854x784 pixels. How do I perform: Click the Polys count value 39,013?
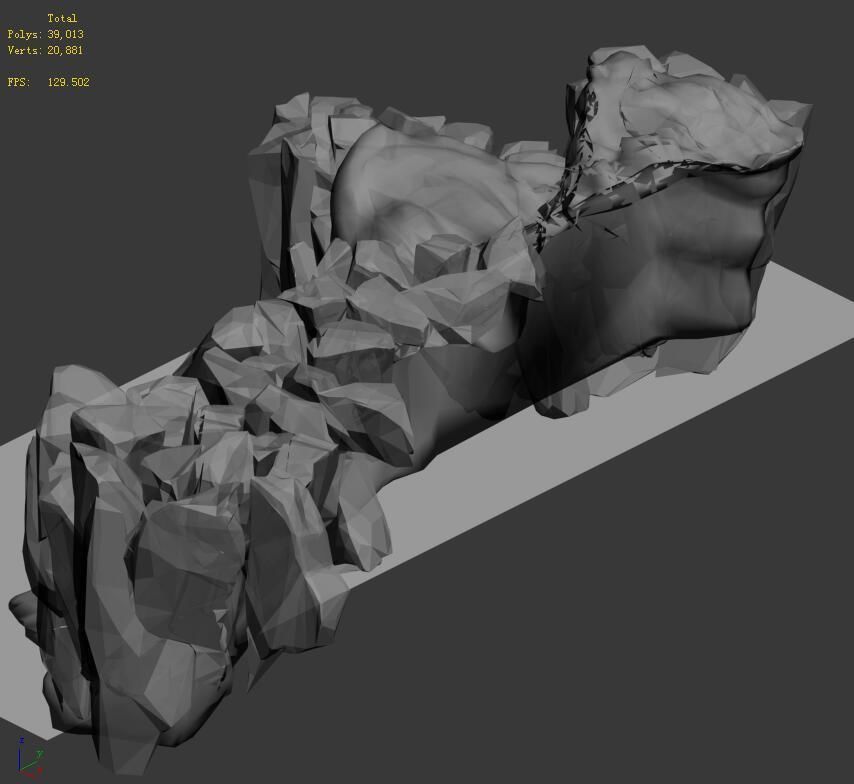pyautogui.click(x=65, y=34)
